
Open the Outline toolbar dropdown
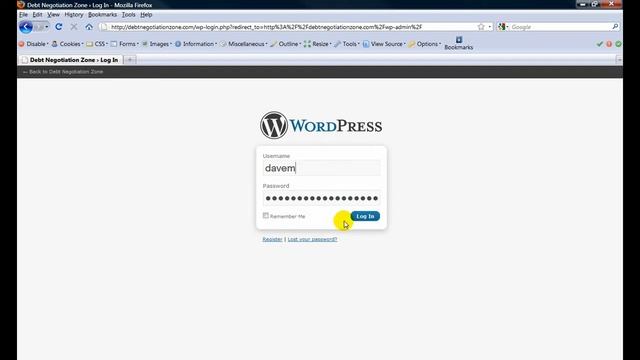(286, 44)
